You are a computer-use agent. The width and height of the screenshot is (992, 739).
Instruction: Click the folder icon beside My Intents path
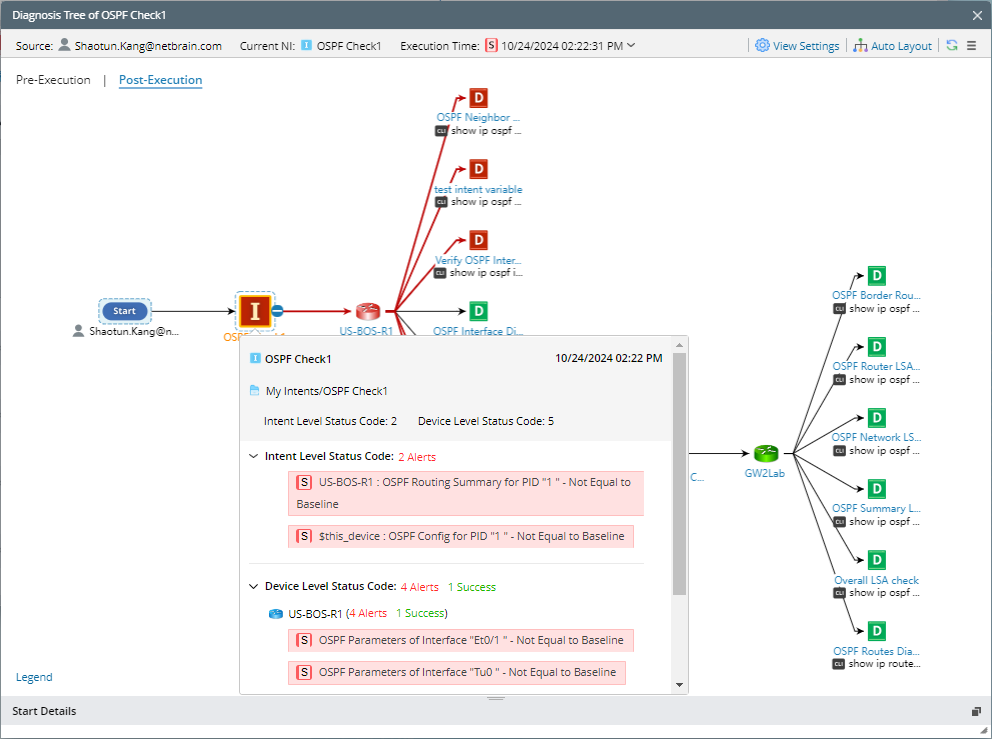[x=254, y=390]
